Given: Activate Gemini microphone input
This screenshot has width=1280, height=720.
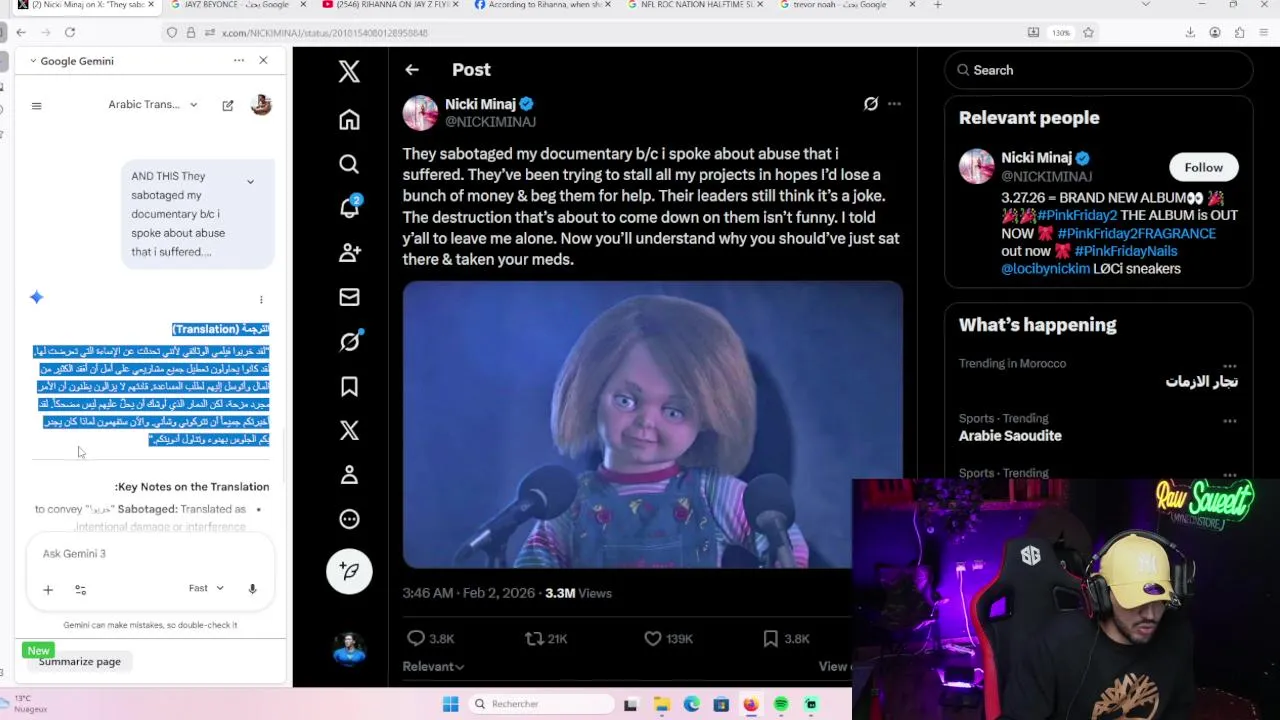Looking at the screenshot, I should coord(252,589).
